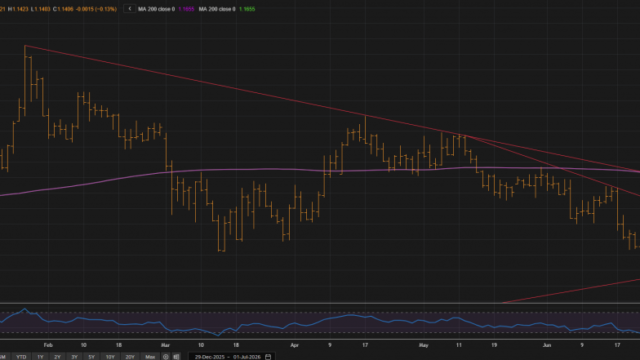Viewport: 640px width, 360px height.
Task: Select the 2Y time range
Action: [x=58, y=357]
